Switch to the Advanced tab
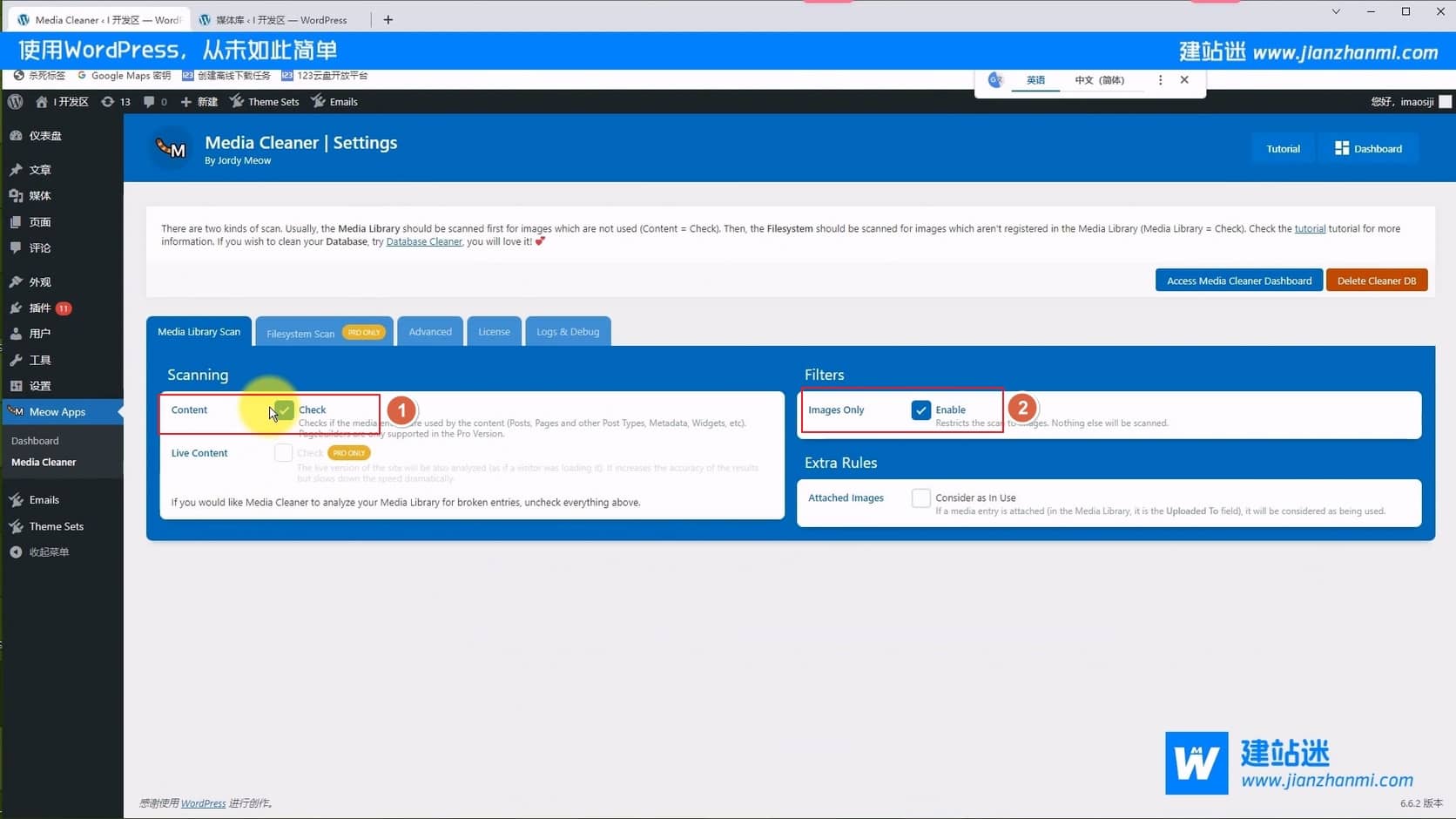 (x=430, y=332)
